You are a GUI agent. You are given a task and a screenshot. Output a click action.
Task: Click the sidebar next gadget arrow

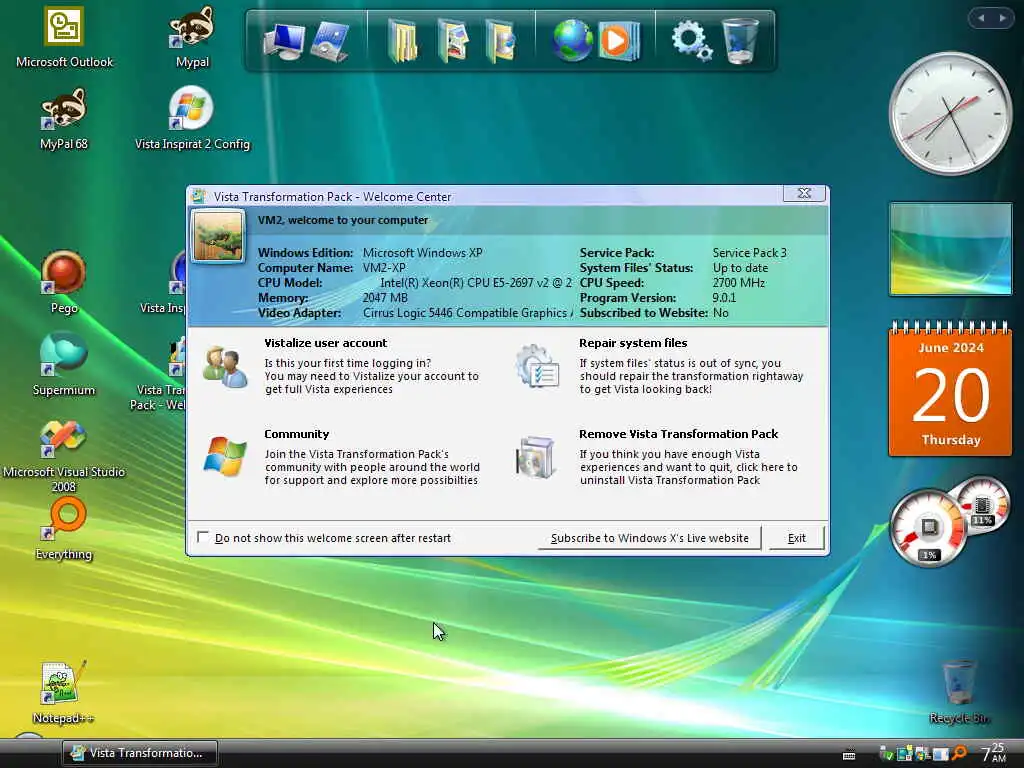(x=1002, y=18)
